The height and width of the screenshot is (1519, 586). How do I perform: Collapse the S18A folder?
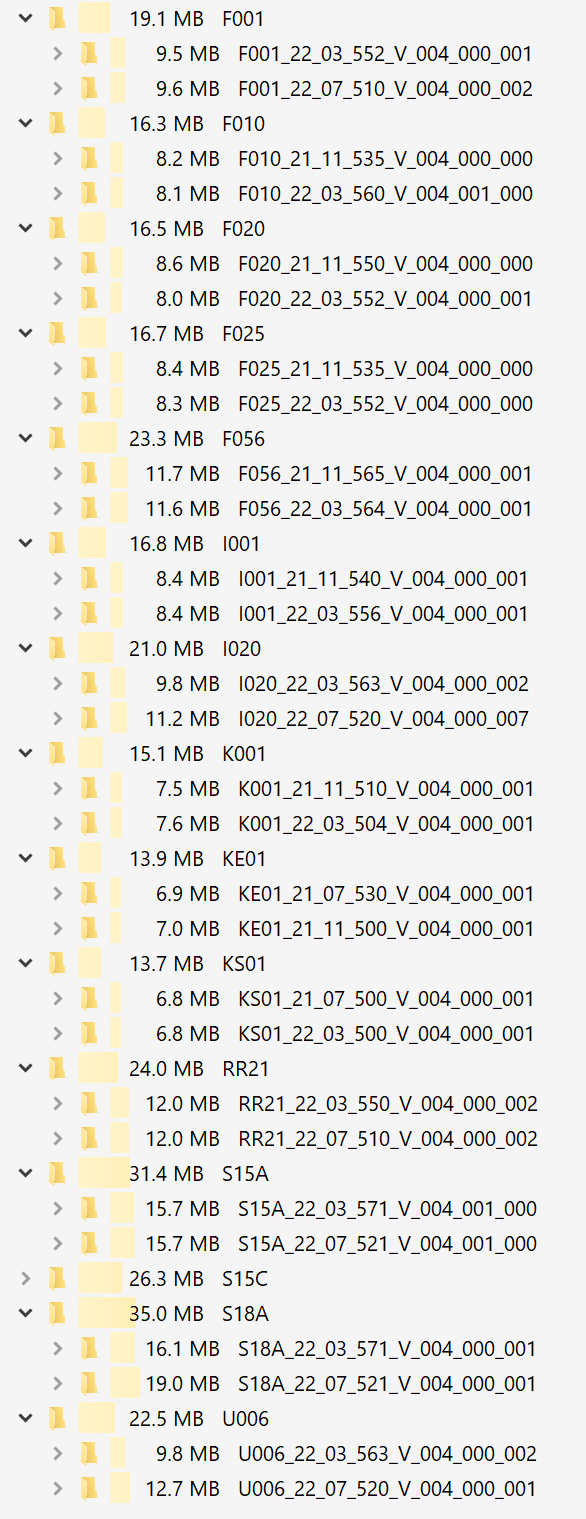click(25, 1313)
